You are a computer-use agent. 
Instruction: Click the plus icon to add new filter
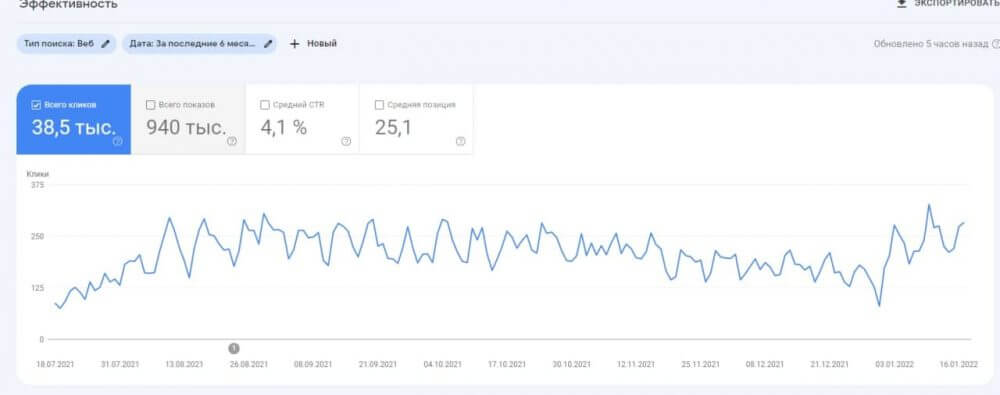[294, 44]
